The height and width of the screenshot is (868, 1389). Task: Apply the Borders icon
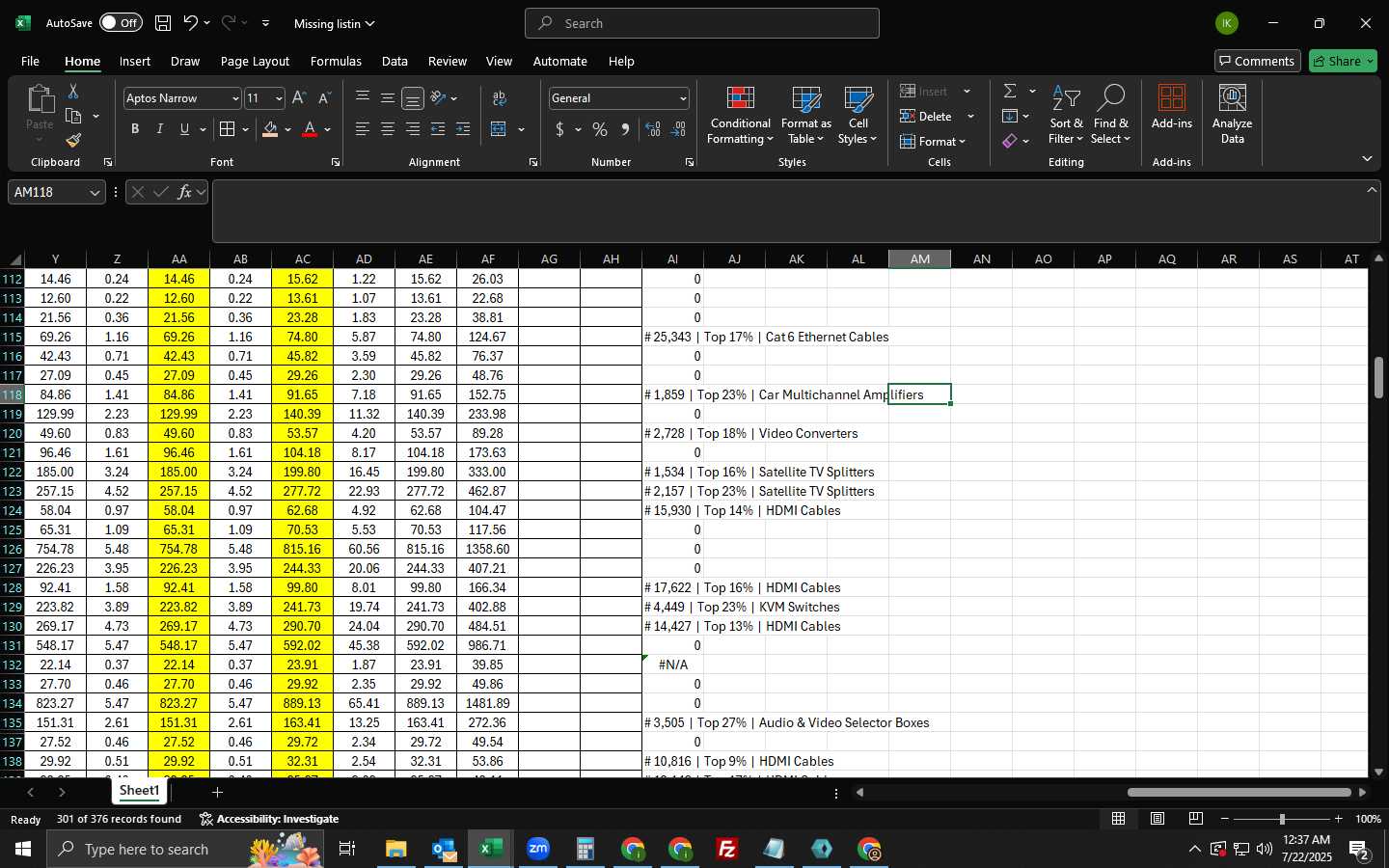(x=228, y=129)
